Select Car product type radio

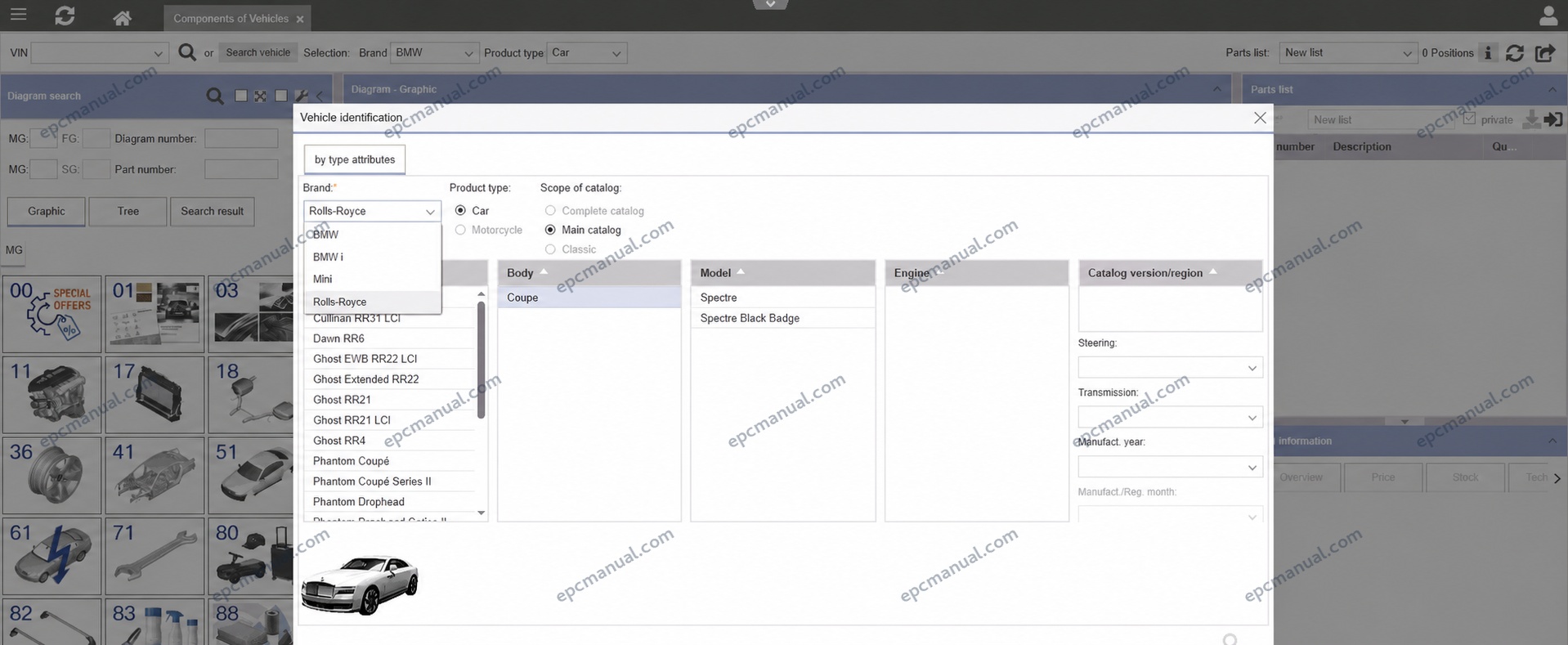(460, 210)
